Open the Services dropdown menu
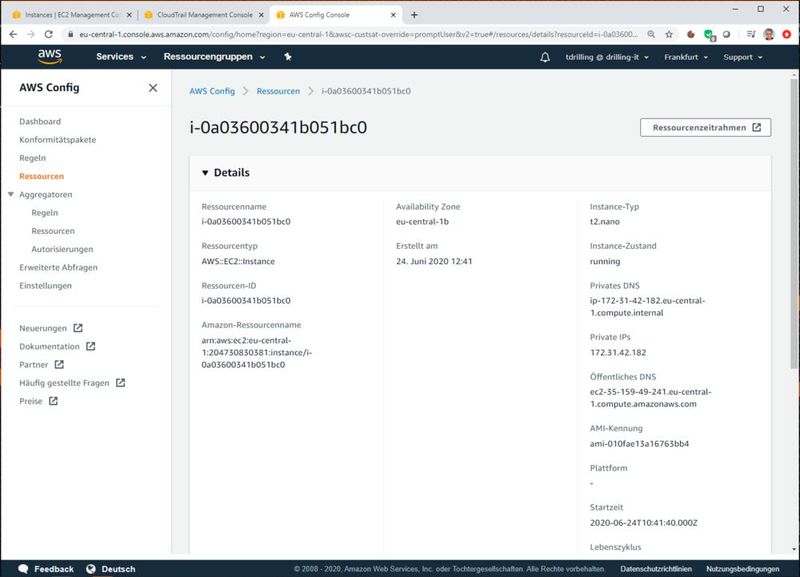Screen dimensions: 800x577 (x=121, y=57)
